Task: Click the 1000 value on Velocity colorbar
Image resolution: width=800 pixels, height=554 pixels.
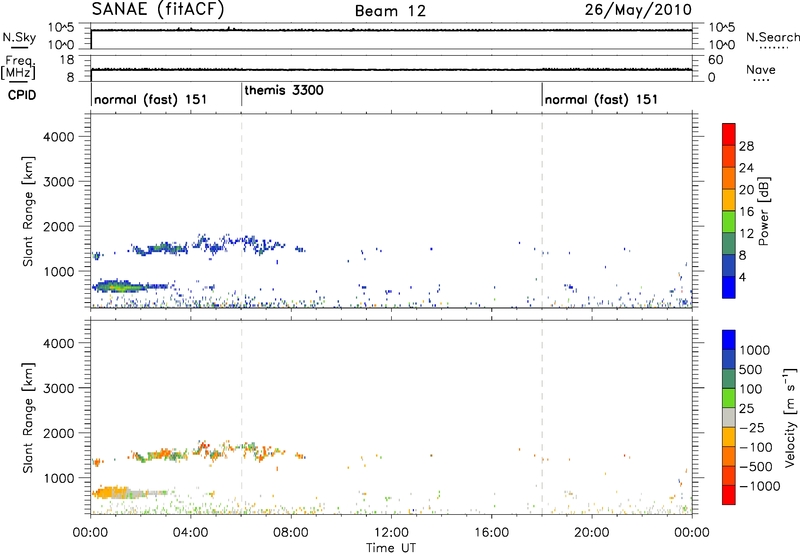Action: tap(754, 350)
